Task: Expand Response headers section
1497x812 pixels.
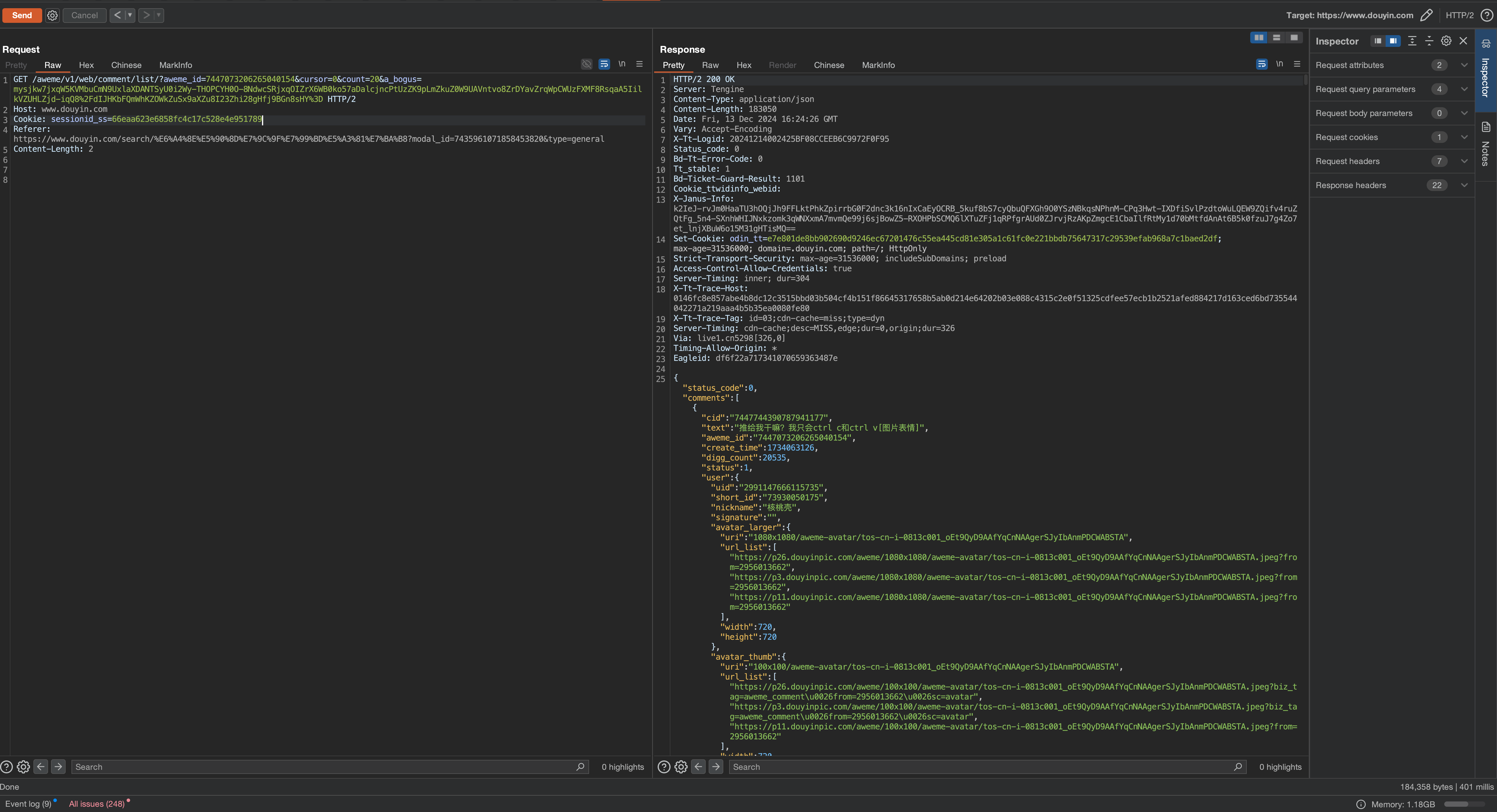Action: click(1392, 185)
